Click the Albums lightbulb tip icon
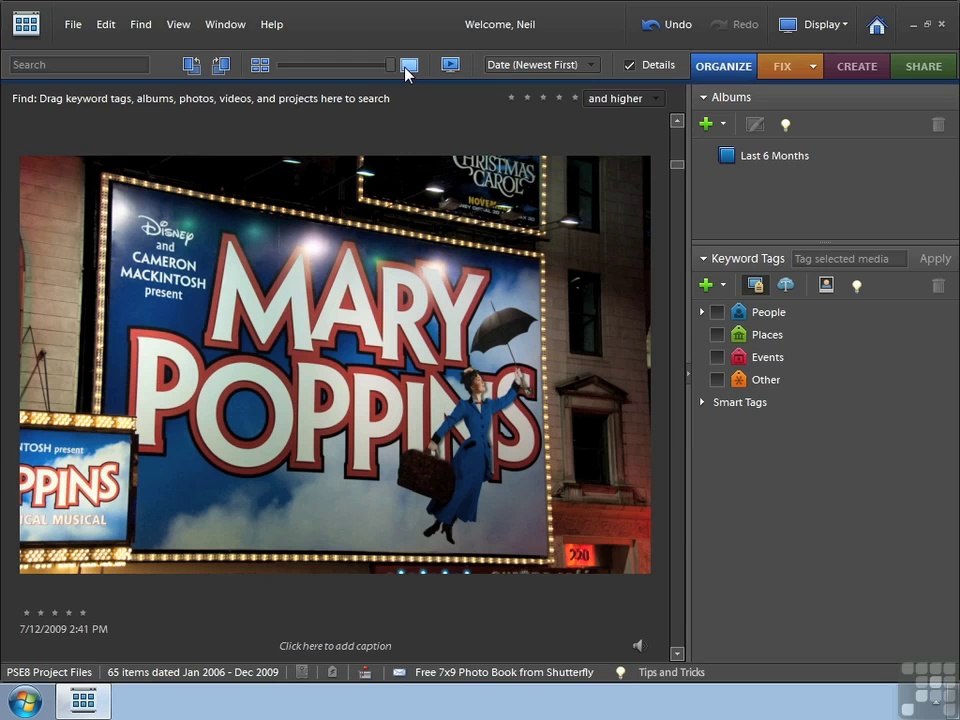Viewport: 960px width, 720px height. pyautogui.click(x=786, y=125)
